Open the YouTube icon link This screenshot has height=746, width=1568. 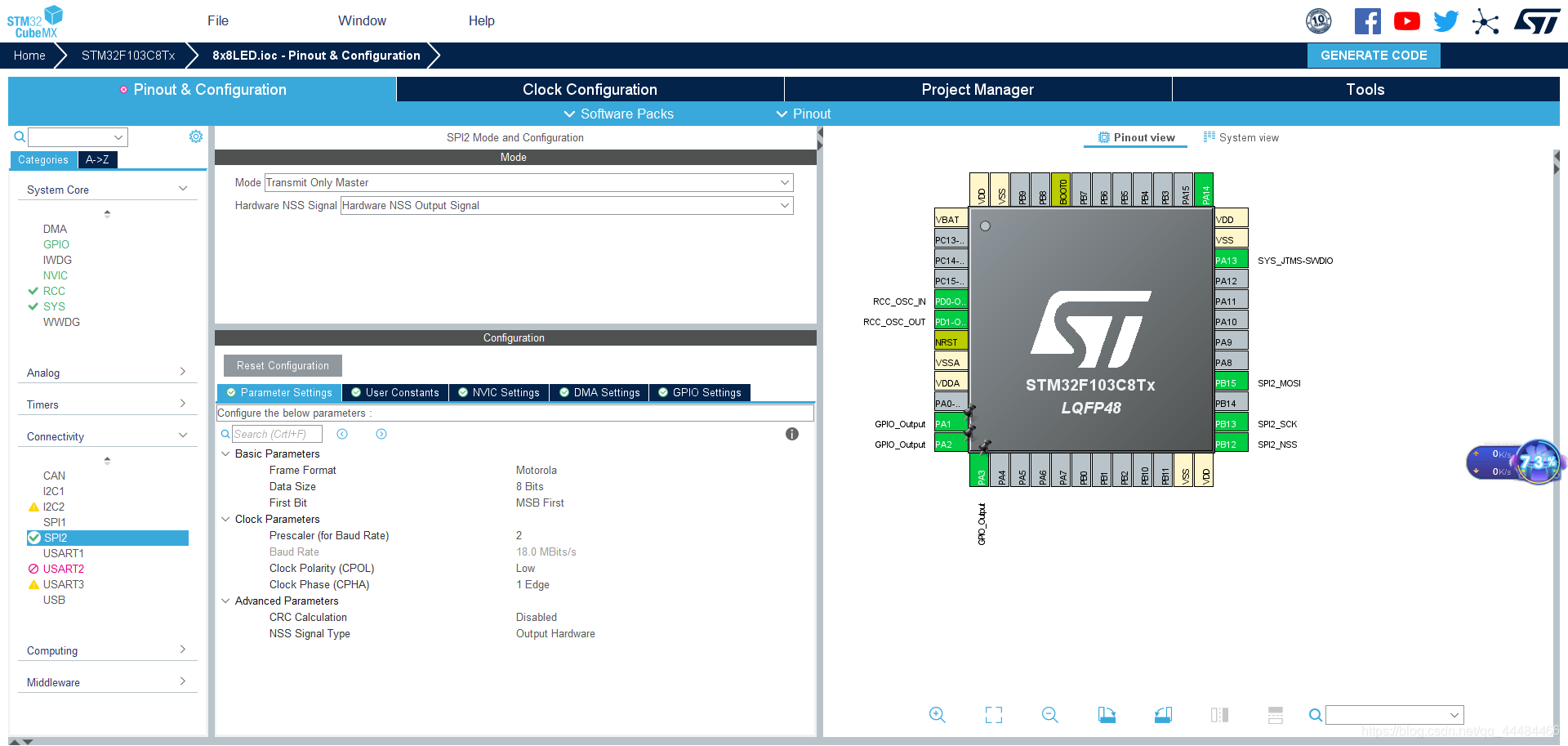click(1407, 21)
